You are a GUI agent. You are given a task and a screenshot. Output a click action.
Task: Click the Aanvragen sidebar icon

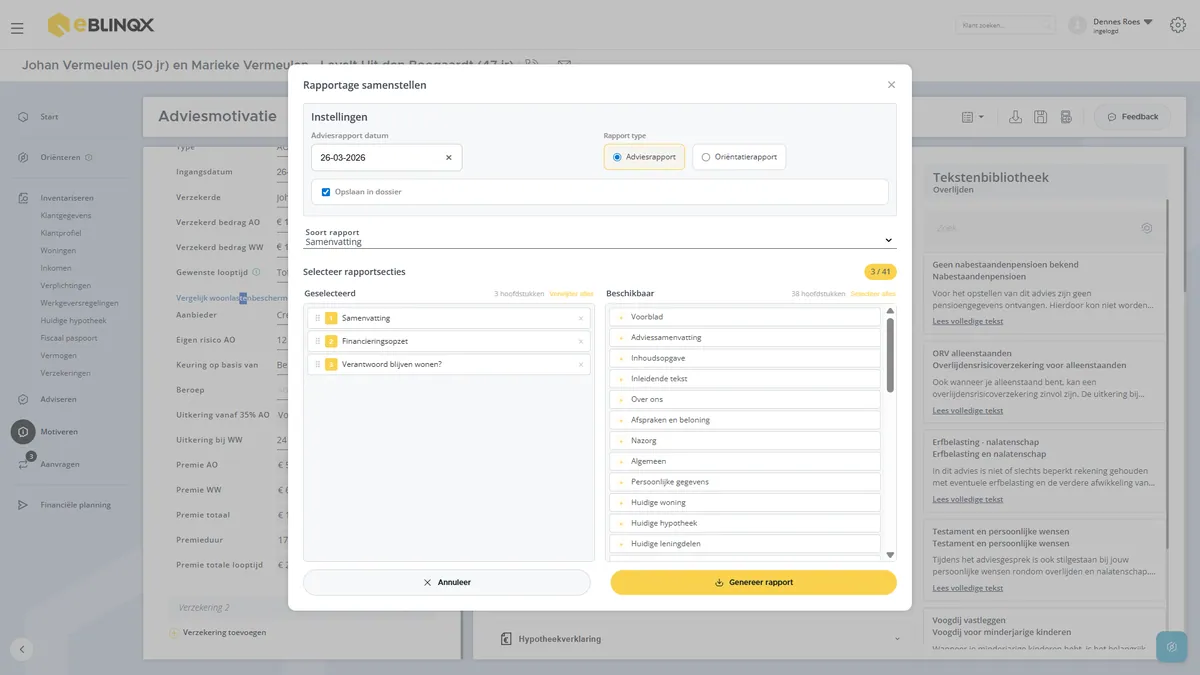pos(23,464)
